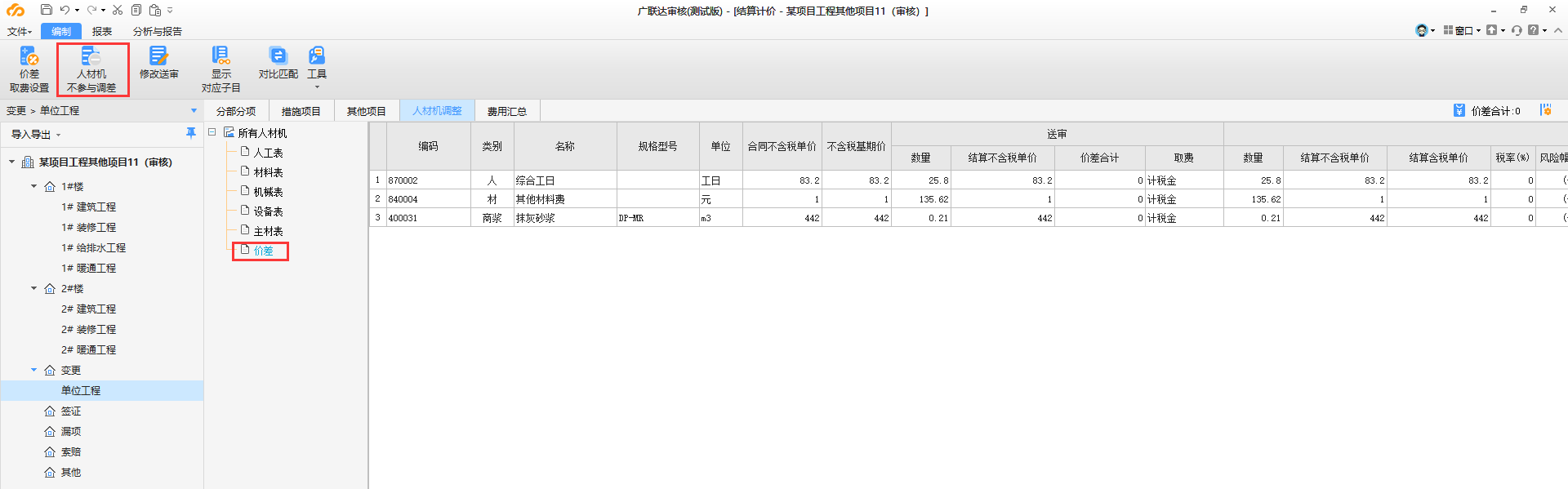Viewport: 1568px width, 489px height.
Task: Open column settings icon beside 价差合计
Action: [1545, 110]
